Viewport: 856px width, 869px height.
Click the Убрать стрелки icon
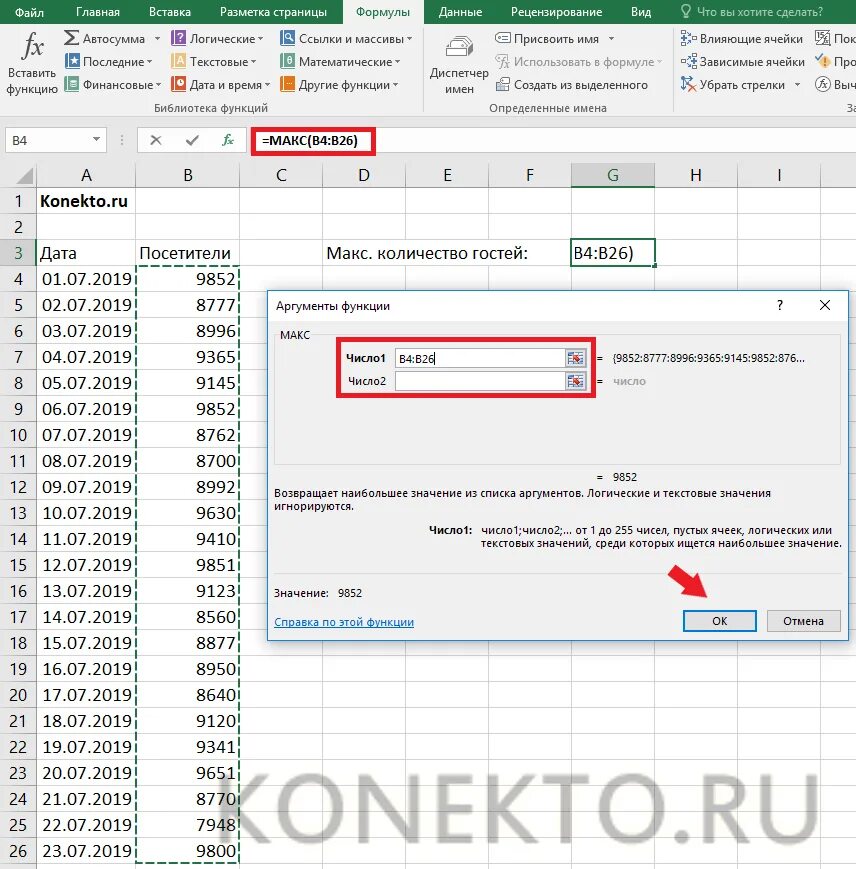(x=688, y=84)
